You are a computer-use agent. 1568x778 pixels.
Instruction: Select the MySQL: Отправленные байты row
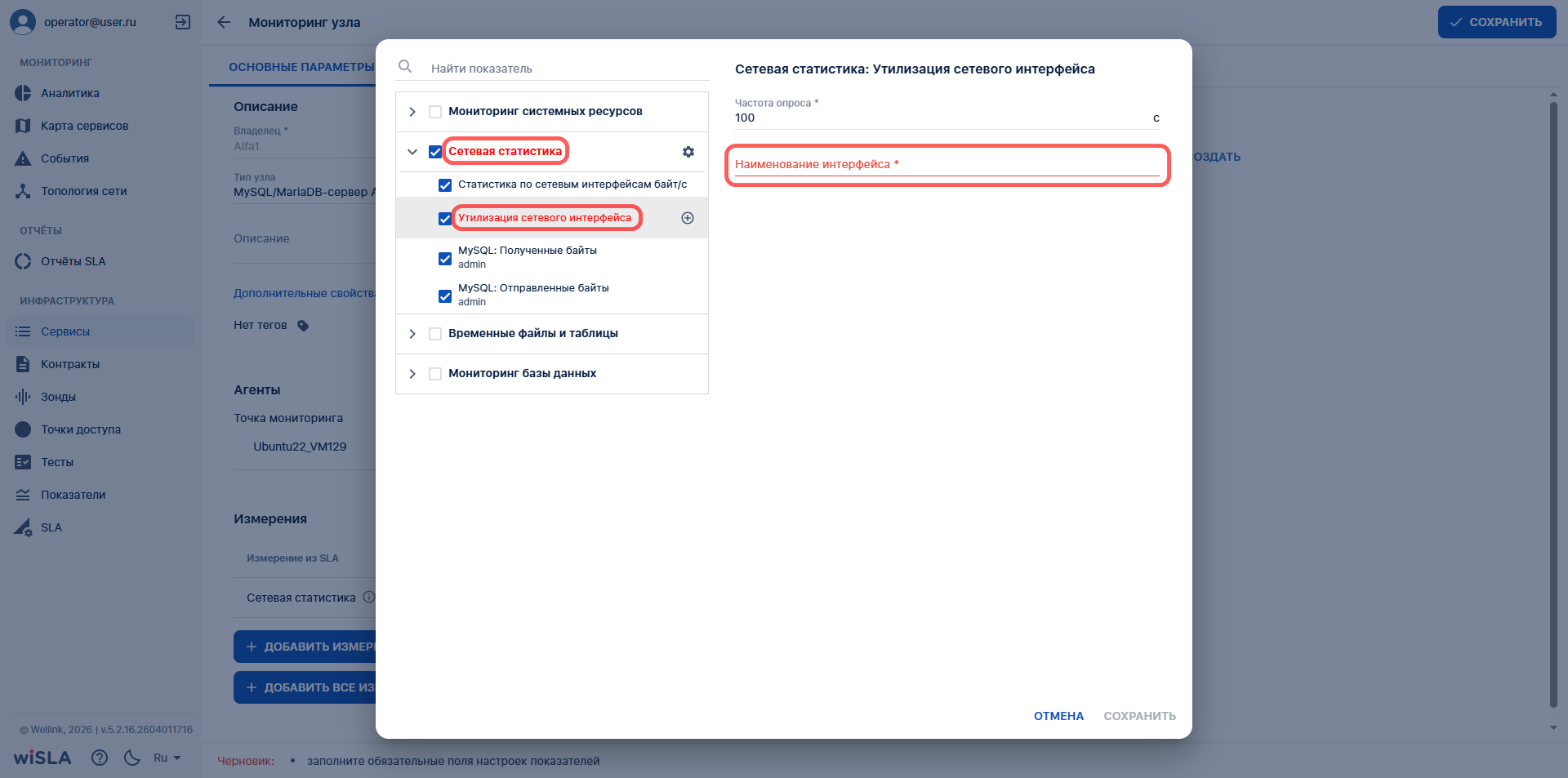(x=552, y=295)
